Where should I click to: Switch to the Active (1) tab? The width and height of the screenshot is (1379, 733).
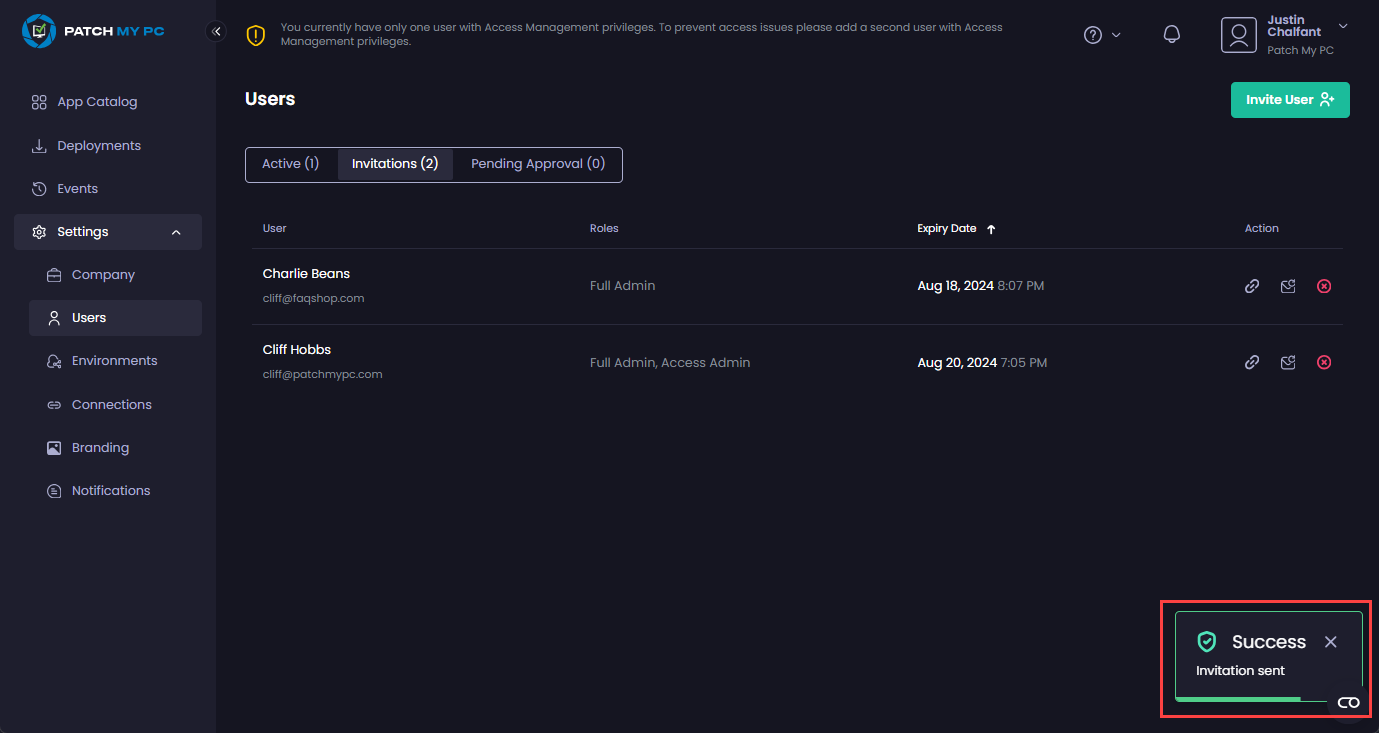290,164
